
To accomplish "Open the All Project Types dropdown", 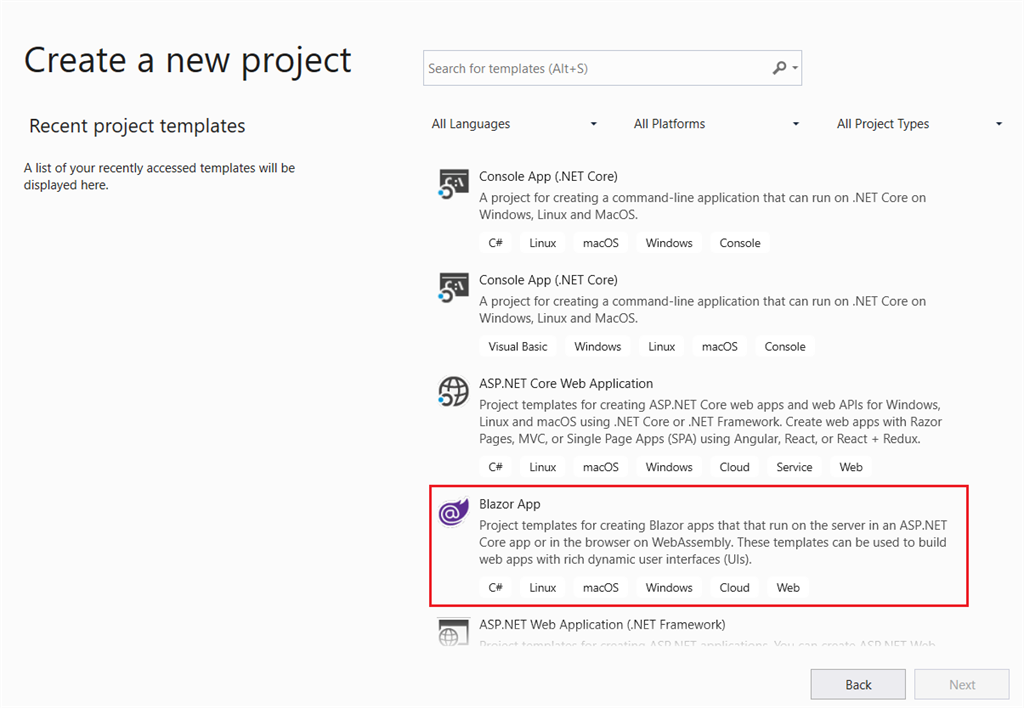I will (919, 124).
